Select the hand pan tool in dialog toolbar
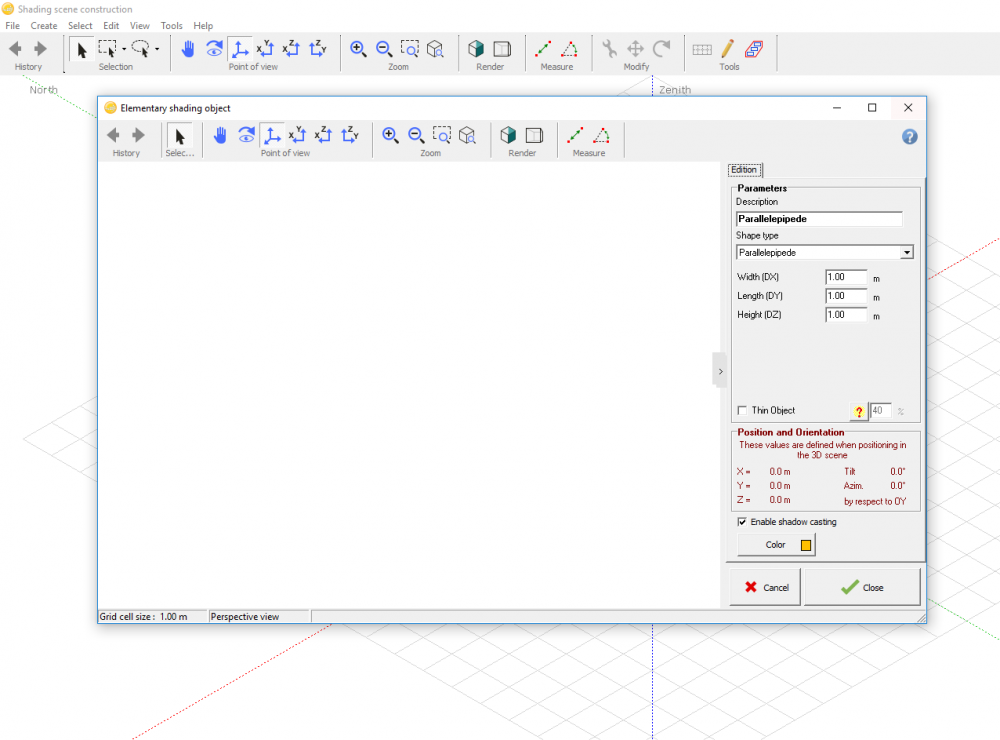The height and width of the screenshot is (740, 1000). (220, 135)
